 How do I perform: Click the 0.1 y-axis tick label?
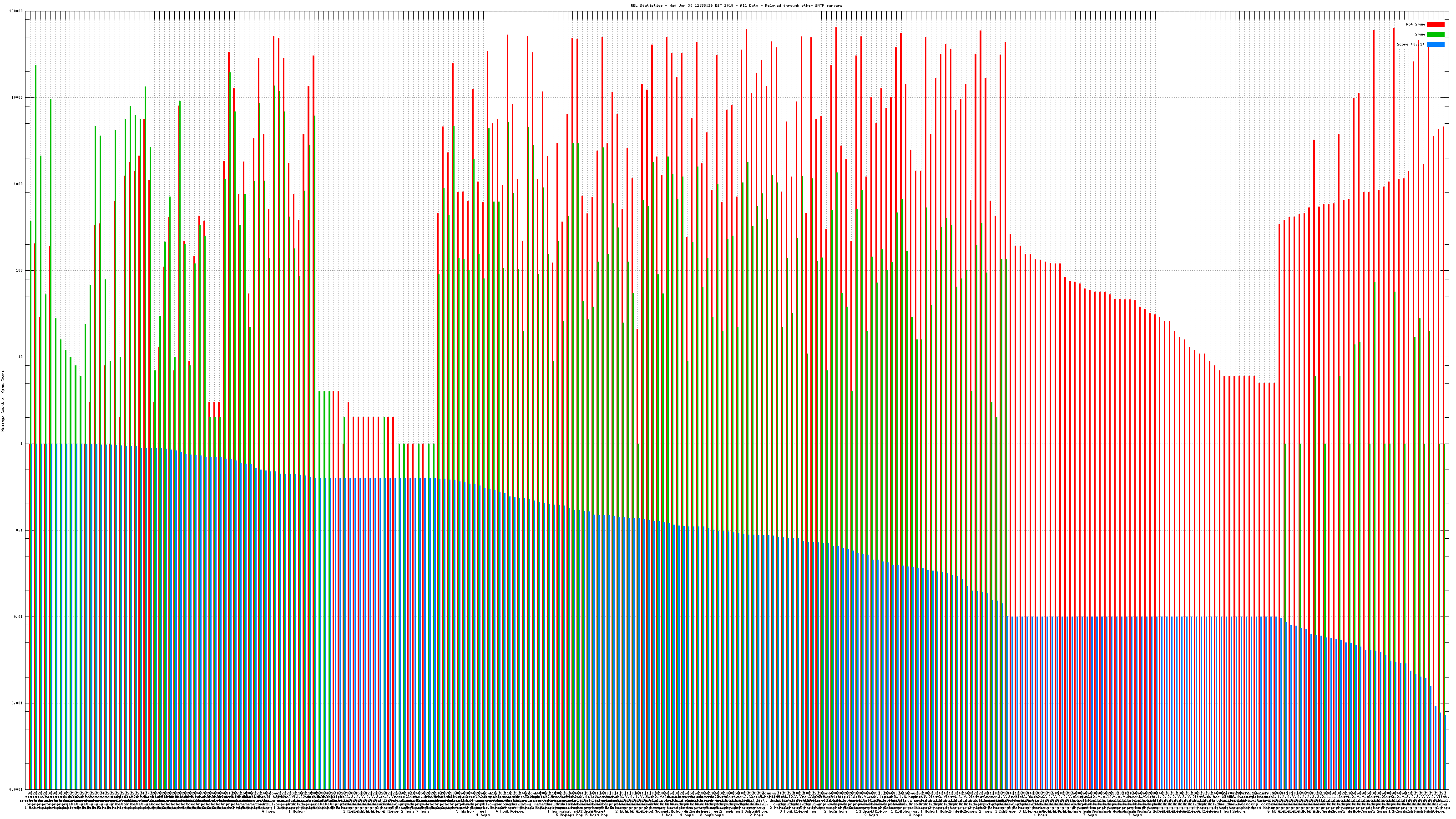[20, 530]
